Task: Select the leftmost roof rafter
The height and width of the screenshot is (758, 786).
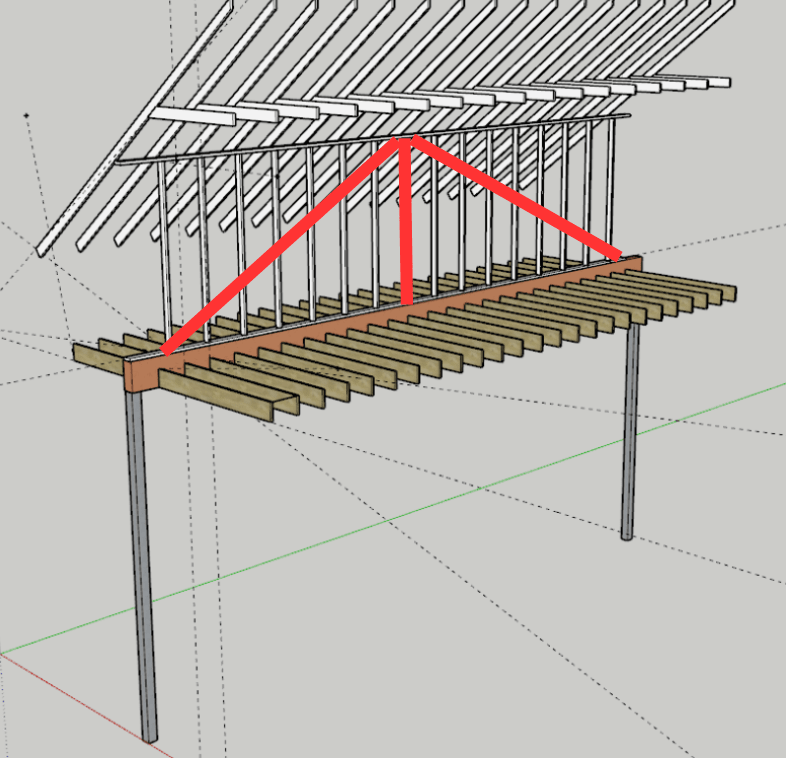Action: click(x=135, y=128)
